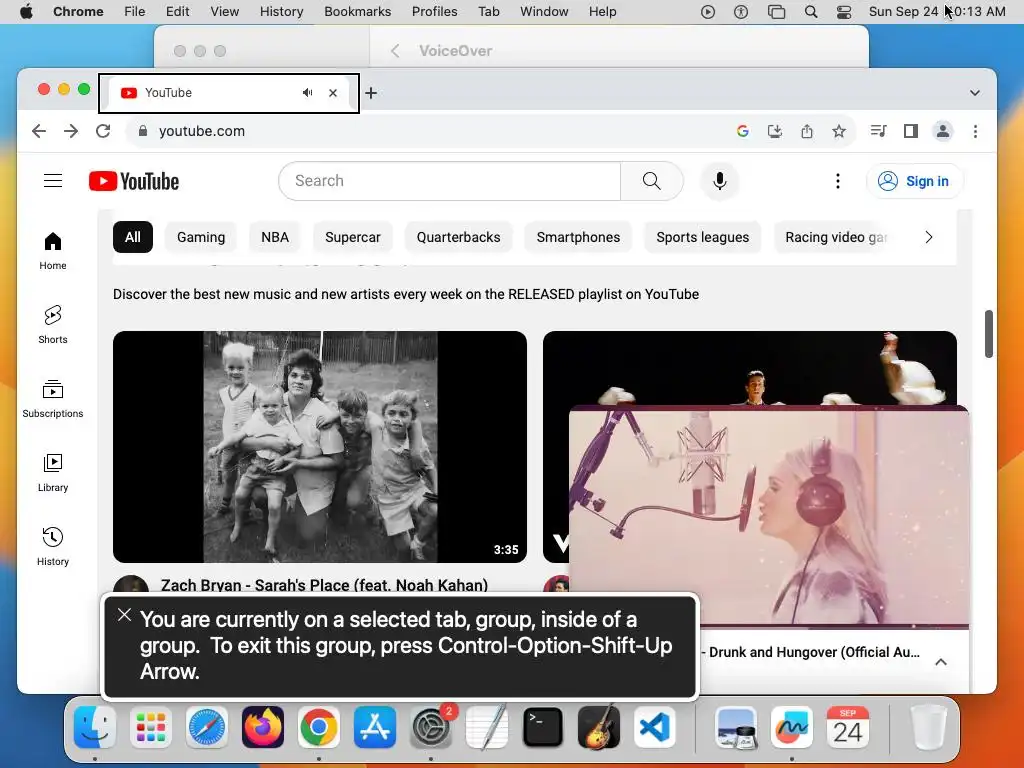Toggle Chrome side panel
Image resolution: width=1024 pixels, height=768 pixels.
pos(910,131)
